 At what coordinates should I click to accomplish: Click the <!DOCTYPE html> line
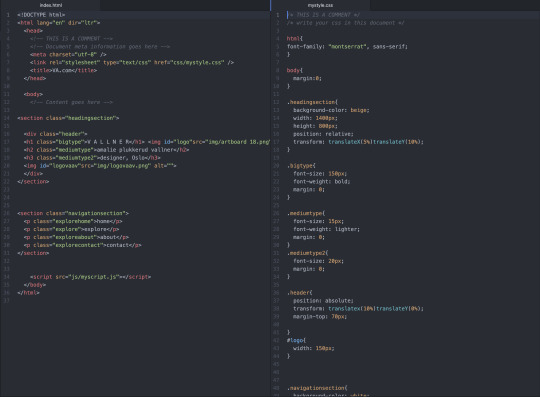coord(41,15)
